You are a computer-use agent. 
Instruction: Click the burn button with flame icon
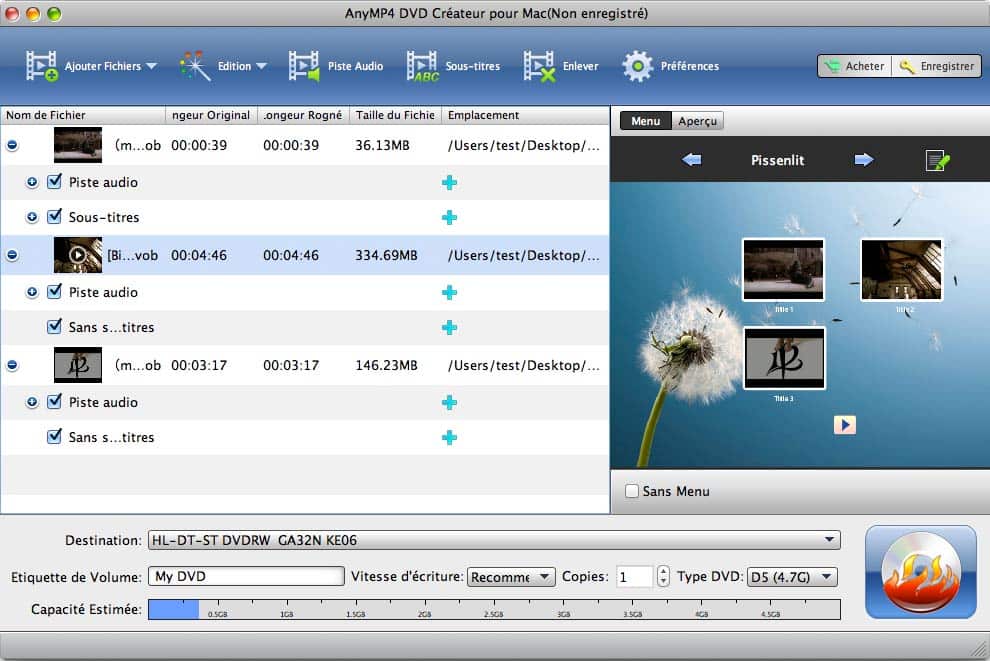tap(919, 570)
